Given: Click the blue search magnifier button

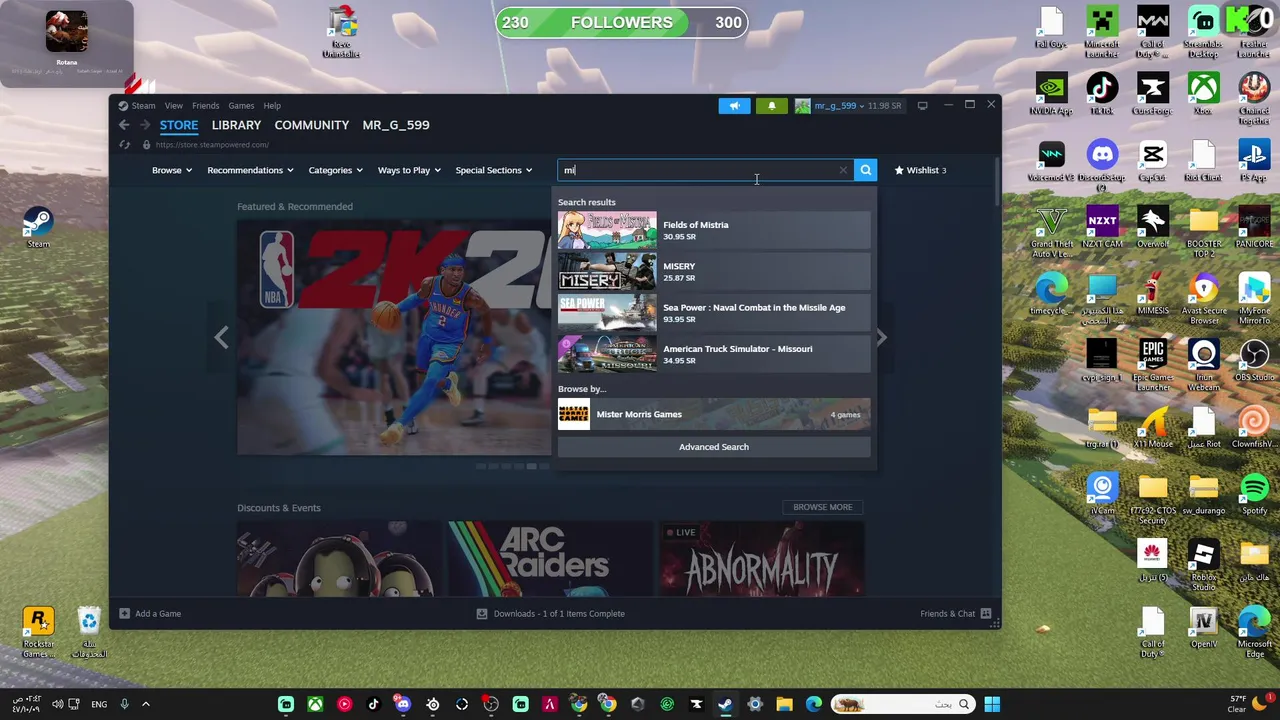Looking at the screenshot, I should tap(866, 170).
